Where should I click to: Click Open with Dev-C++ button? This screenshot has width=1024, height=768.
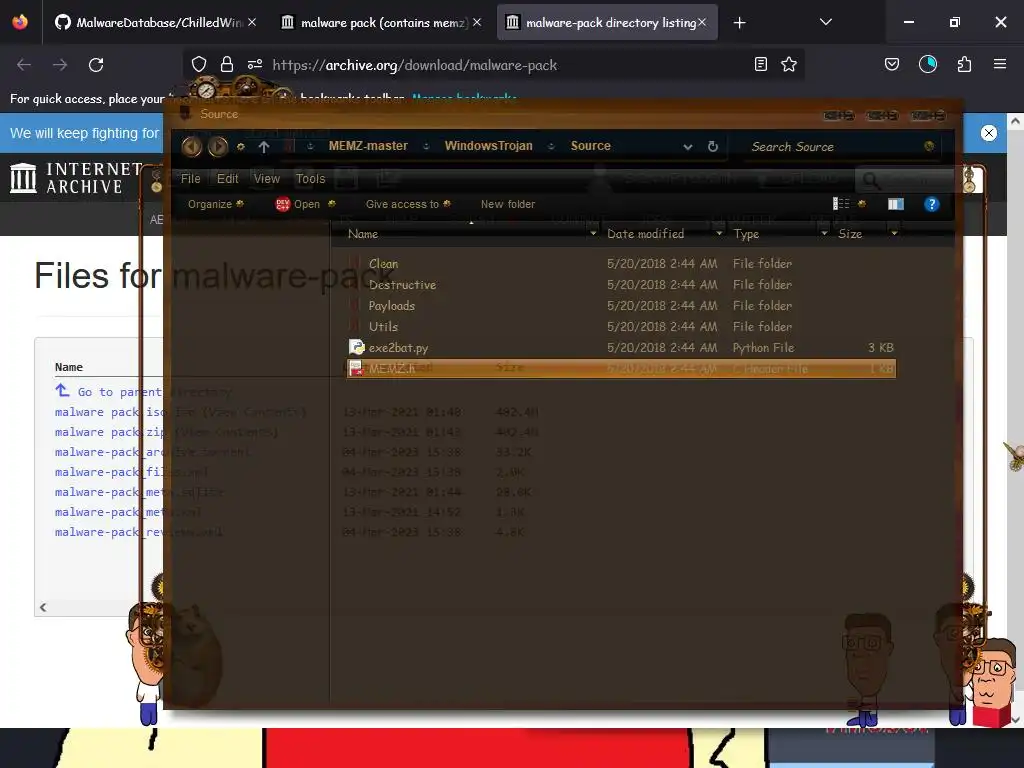coord(298,204)
